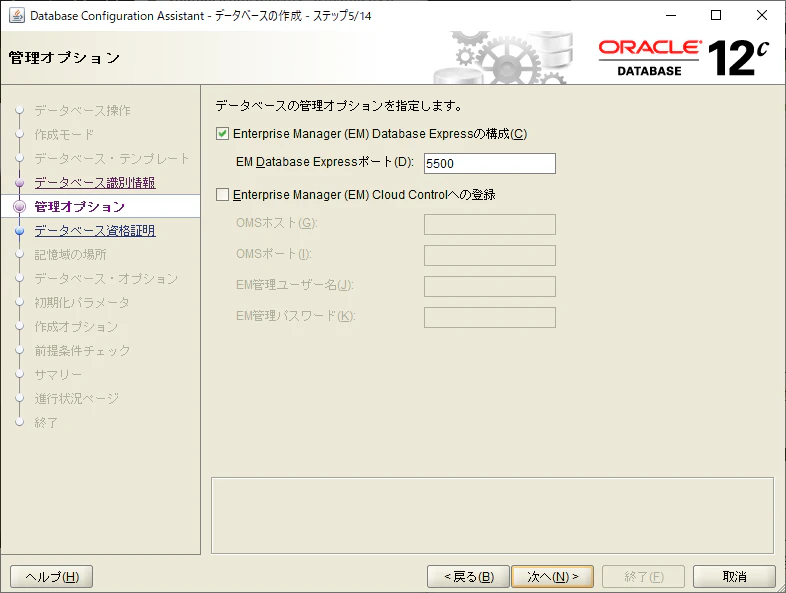Click the データベース・オプション step label
The width and height of the screenshot is (786, 593).
click(x=106, y=279)
